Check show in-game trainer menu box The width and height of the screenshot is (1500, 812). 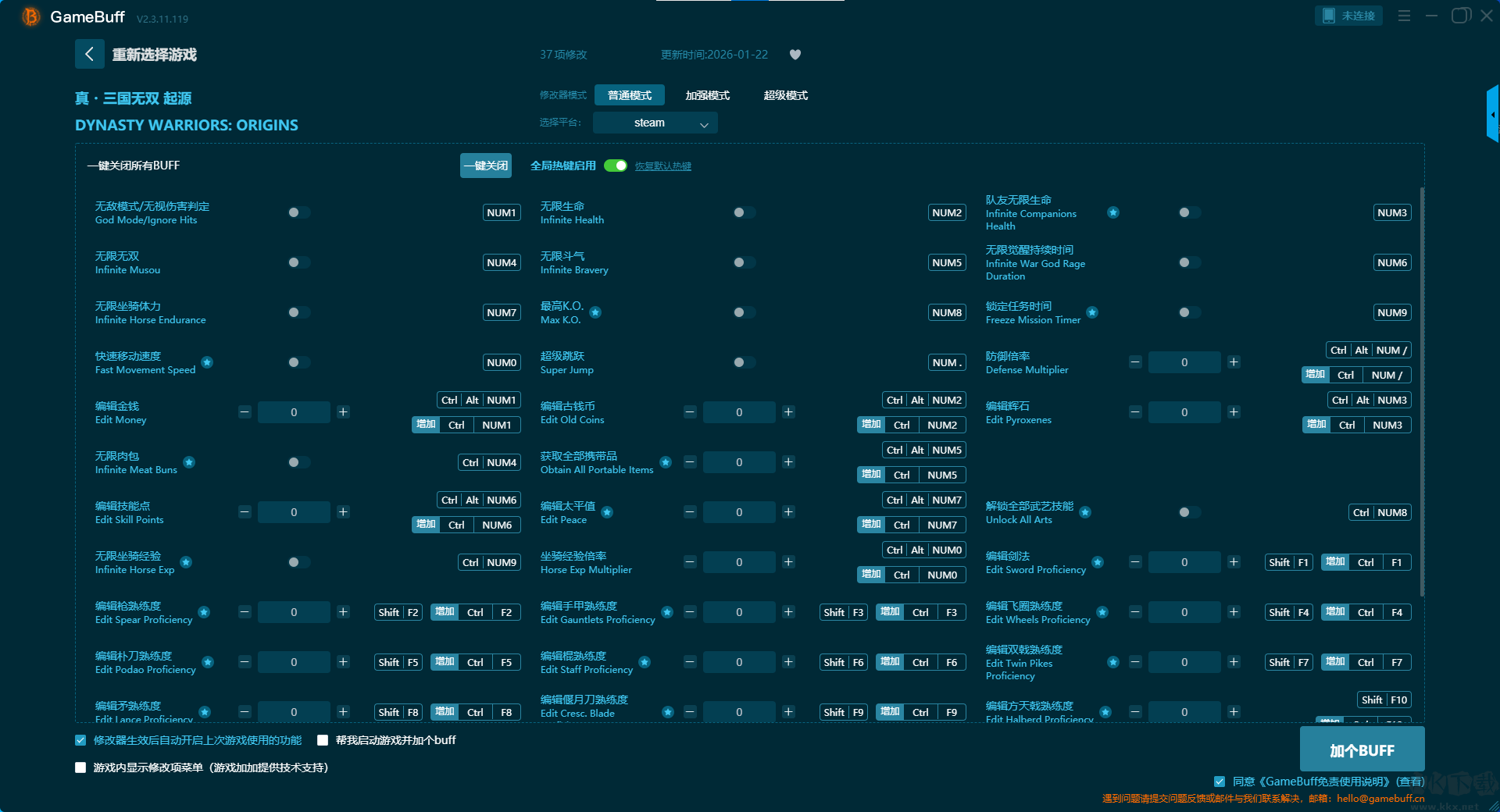(80, 767)
